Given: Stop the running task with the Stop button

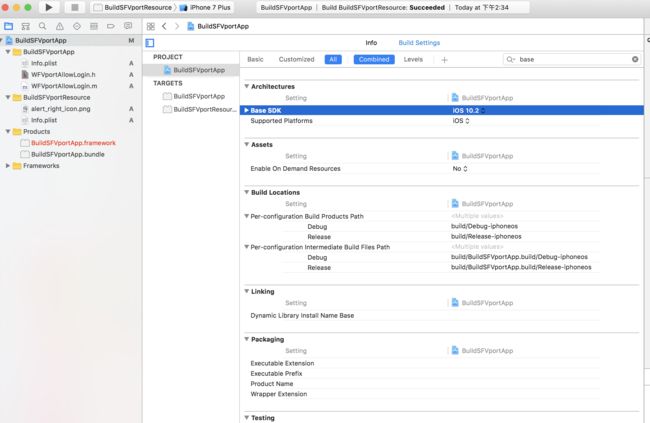Looking at the screenshot, I should point(75,7).
